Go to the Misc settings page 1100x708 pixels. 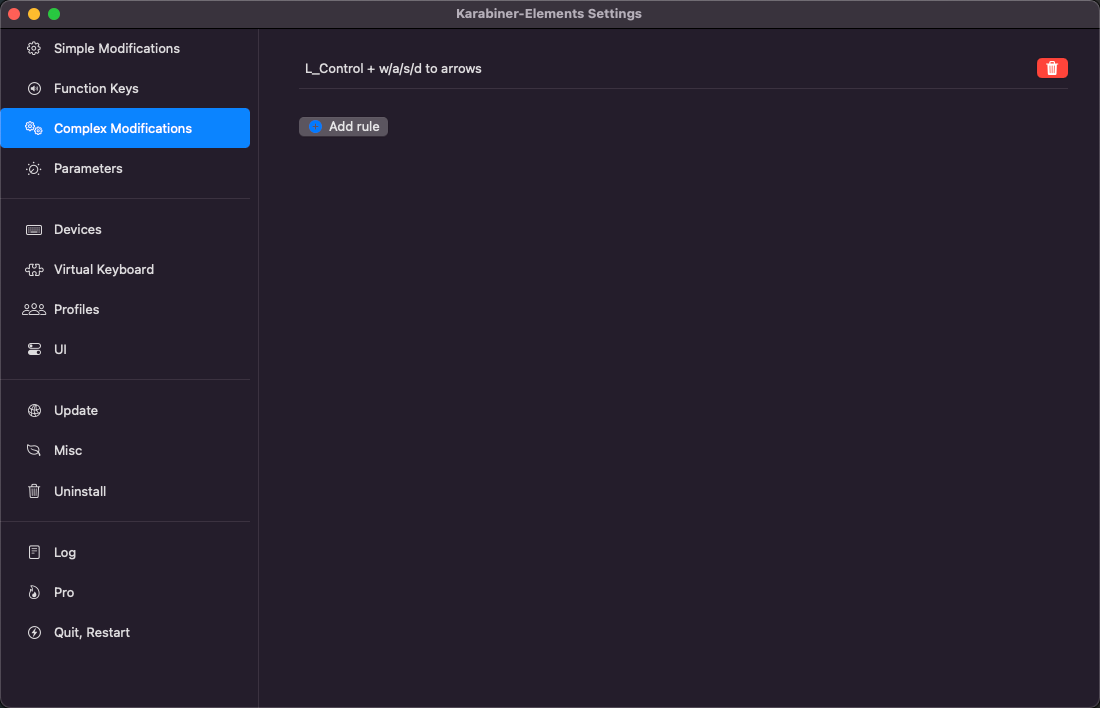[68, 450]
